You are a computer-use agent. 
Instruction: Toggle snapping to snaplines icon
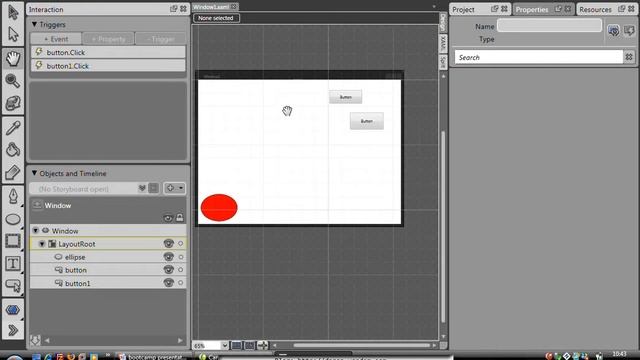pos(263,345)
